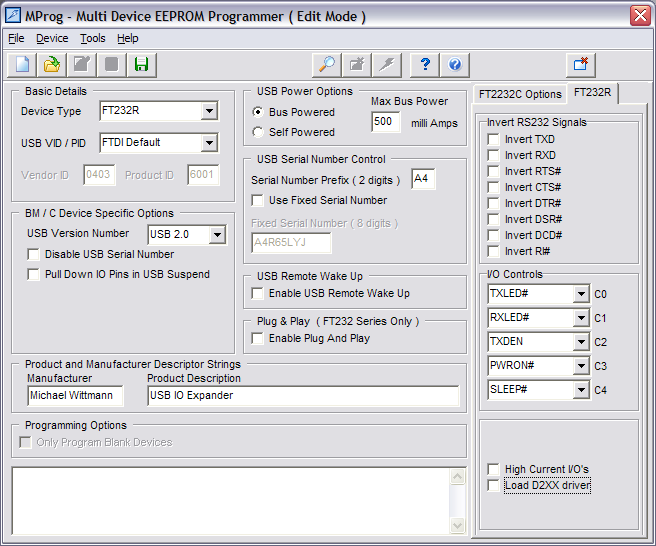
Task: Tick the Use Fixed Serial Number checkbox
Action: pos(258,201)
